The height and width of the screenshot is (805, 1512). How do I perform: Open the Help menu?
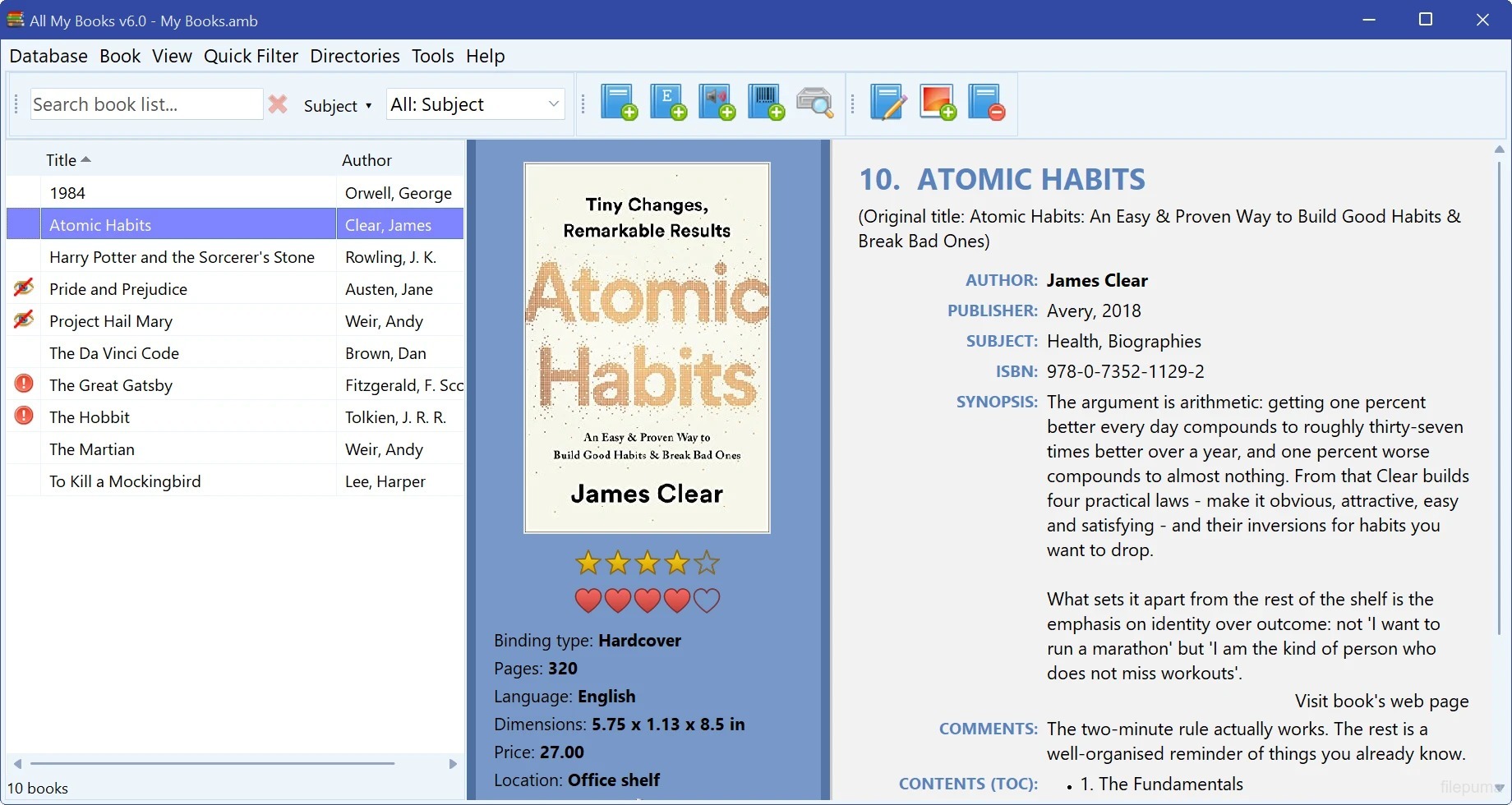pyautogui.click(x=485, y=56)
